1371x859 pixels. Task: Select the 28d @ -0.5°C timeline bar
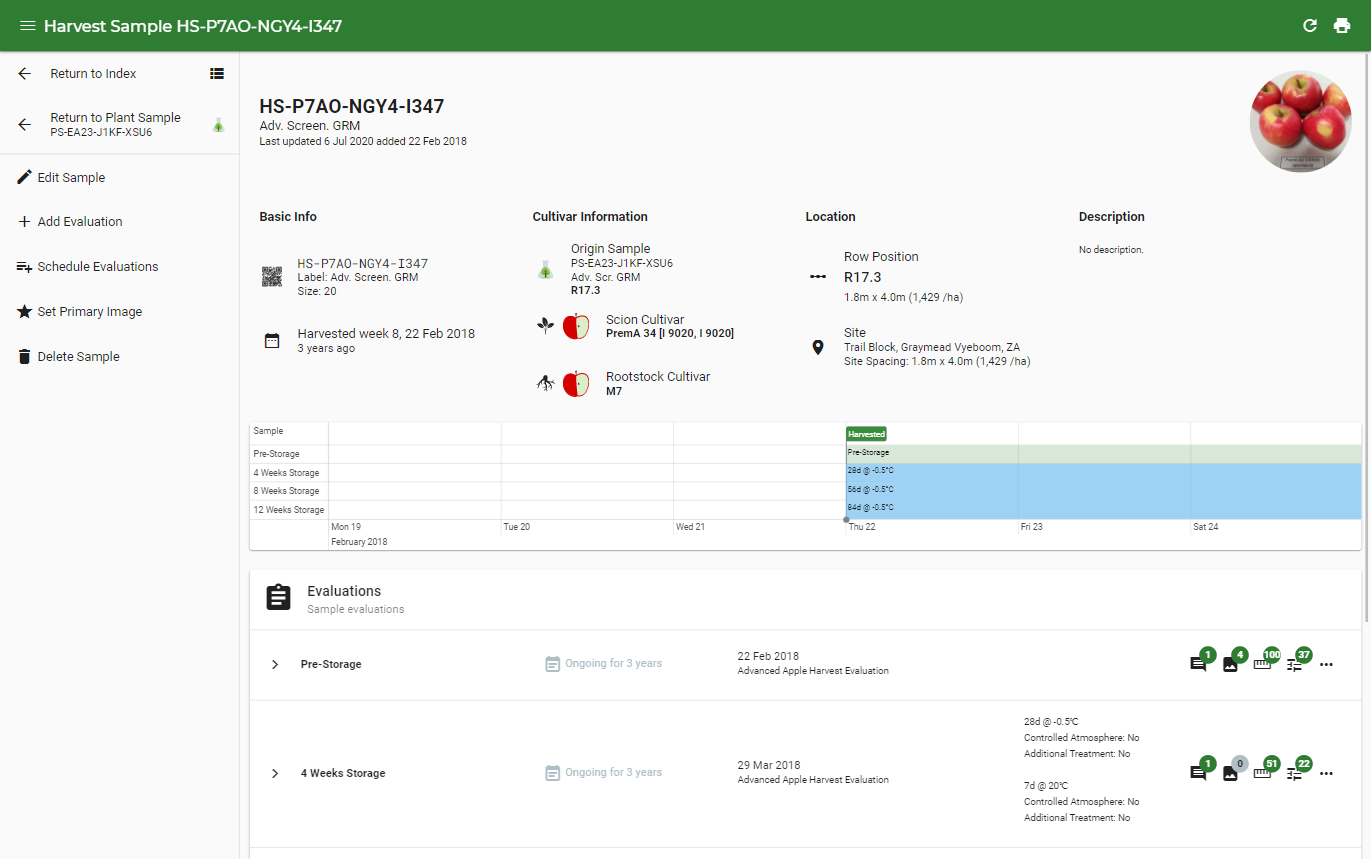click(x=1104, y=471)
